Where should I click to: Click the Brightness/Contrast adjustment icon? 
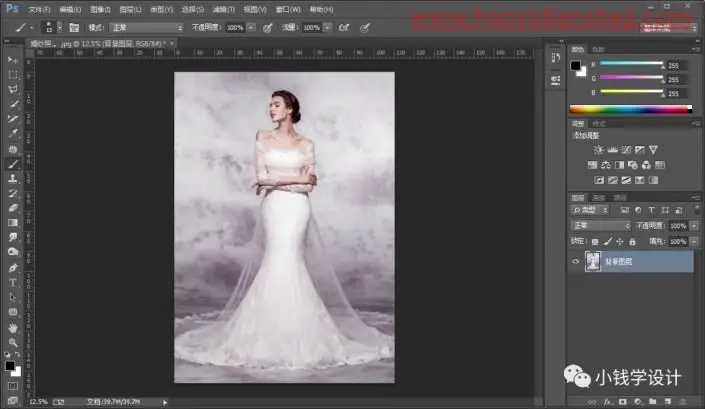tap(598, 150)
